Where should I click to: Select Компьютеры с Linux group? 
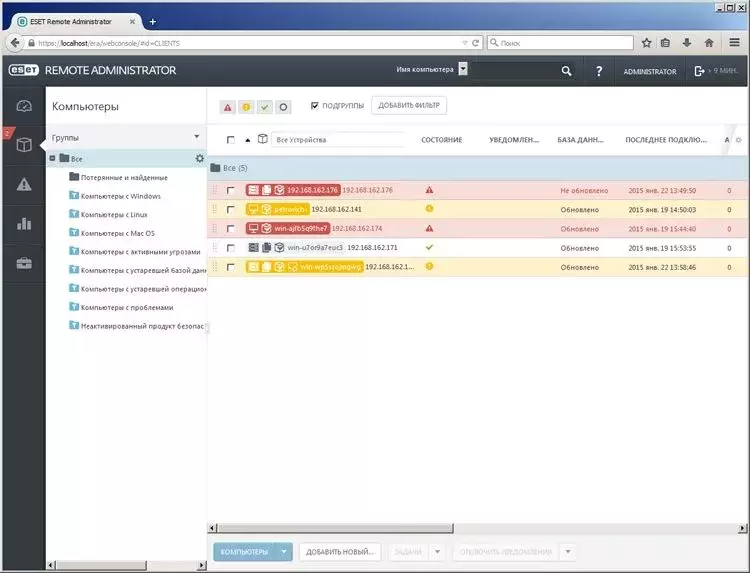pos(114,215)
